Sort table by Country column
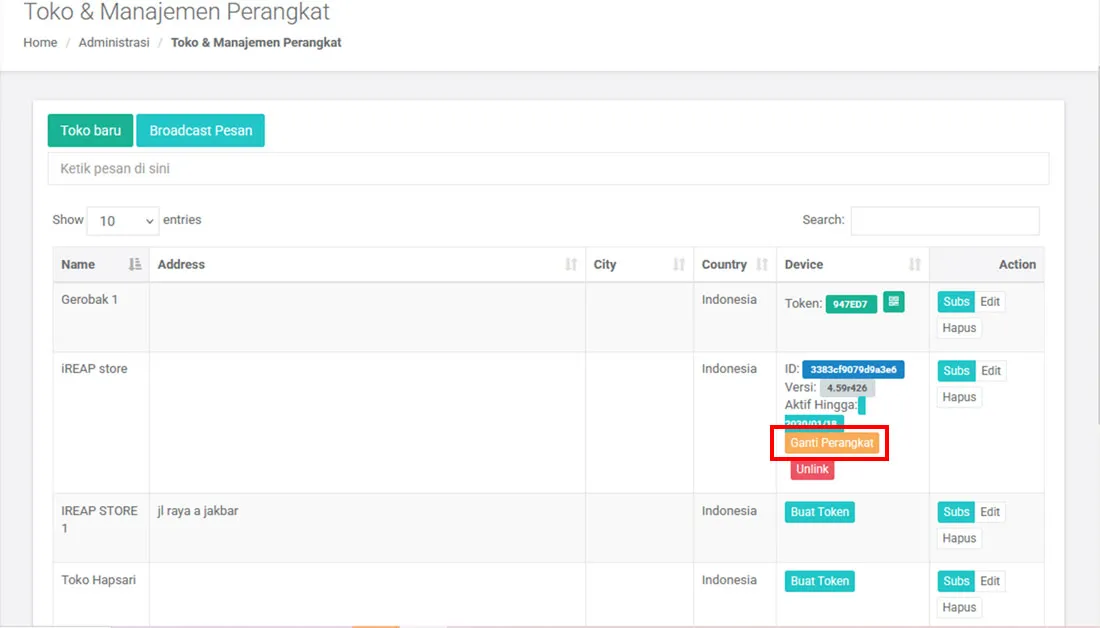 tap(735, 265)
